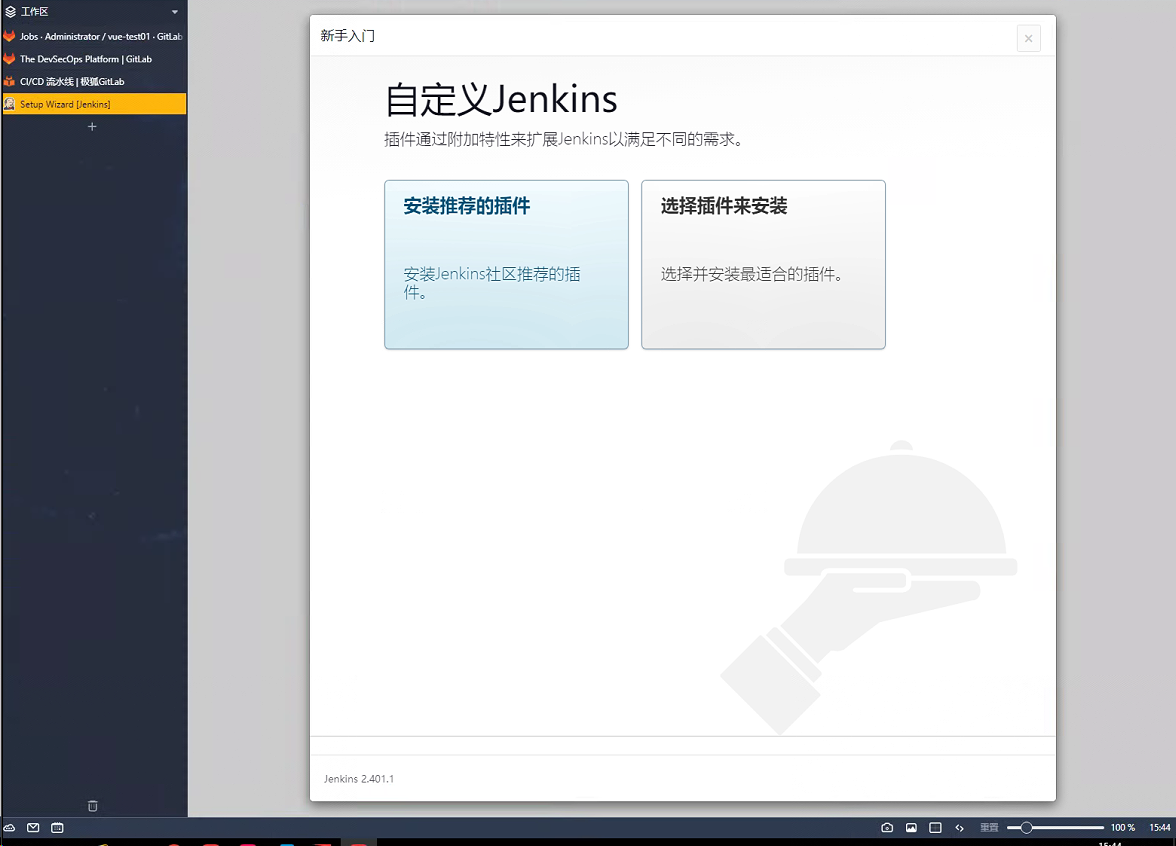Click the 100 % zoom value
The image size is (1176, 846).
tap(1123, 827)
